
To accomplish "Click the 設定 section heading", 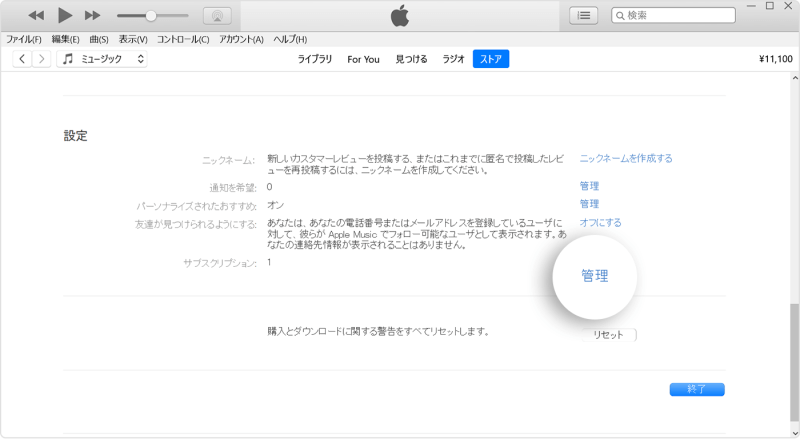I will click(76, 136).
